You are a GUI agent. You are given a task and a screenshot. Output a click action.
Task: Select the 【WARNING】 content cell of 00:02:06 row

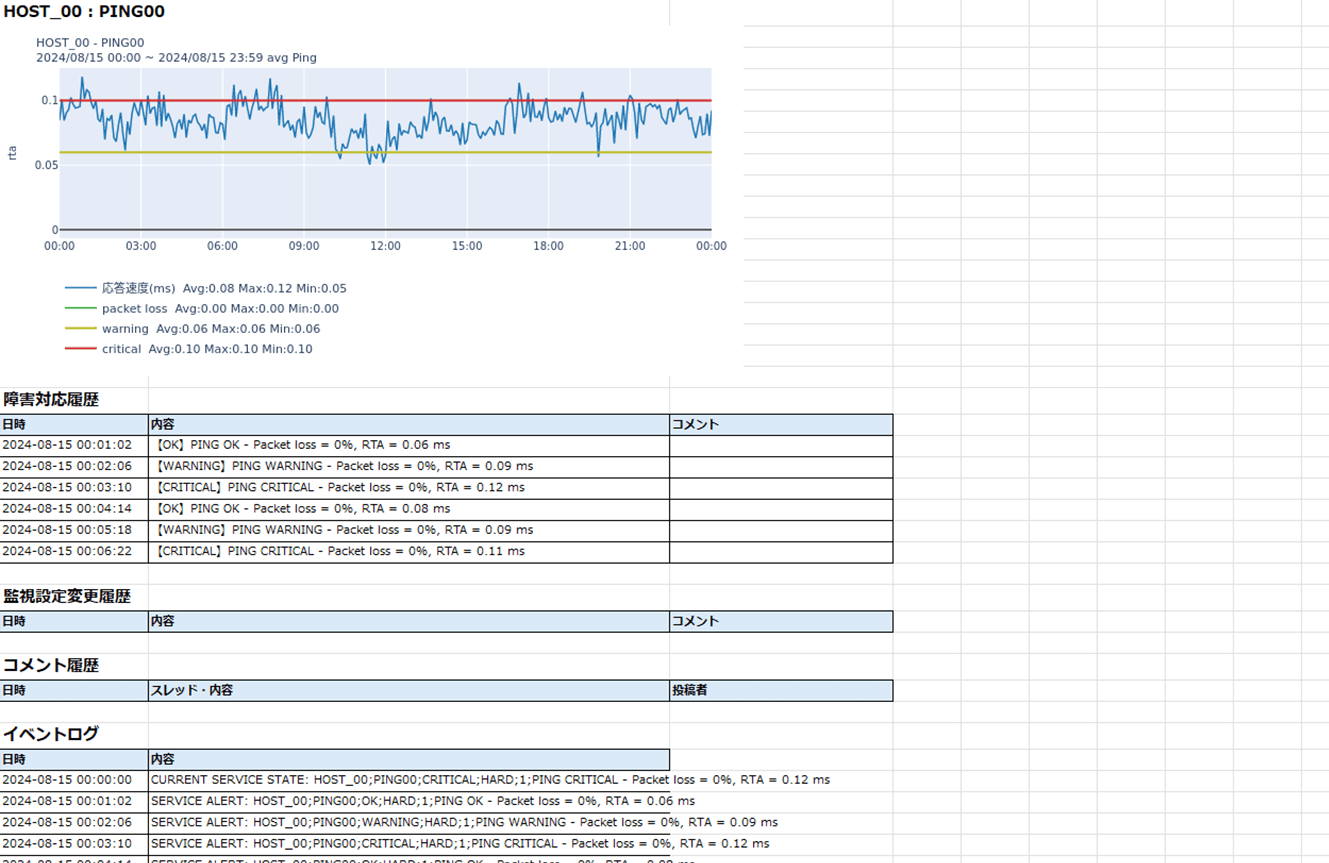click(x=409, y=467)
